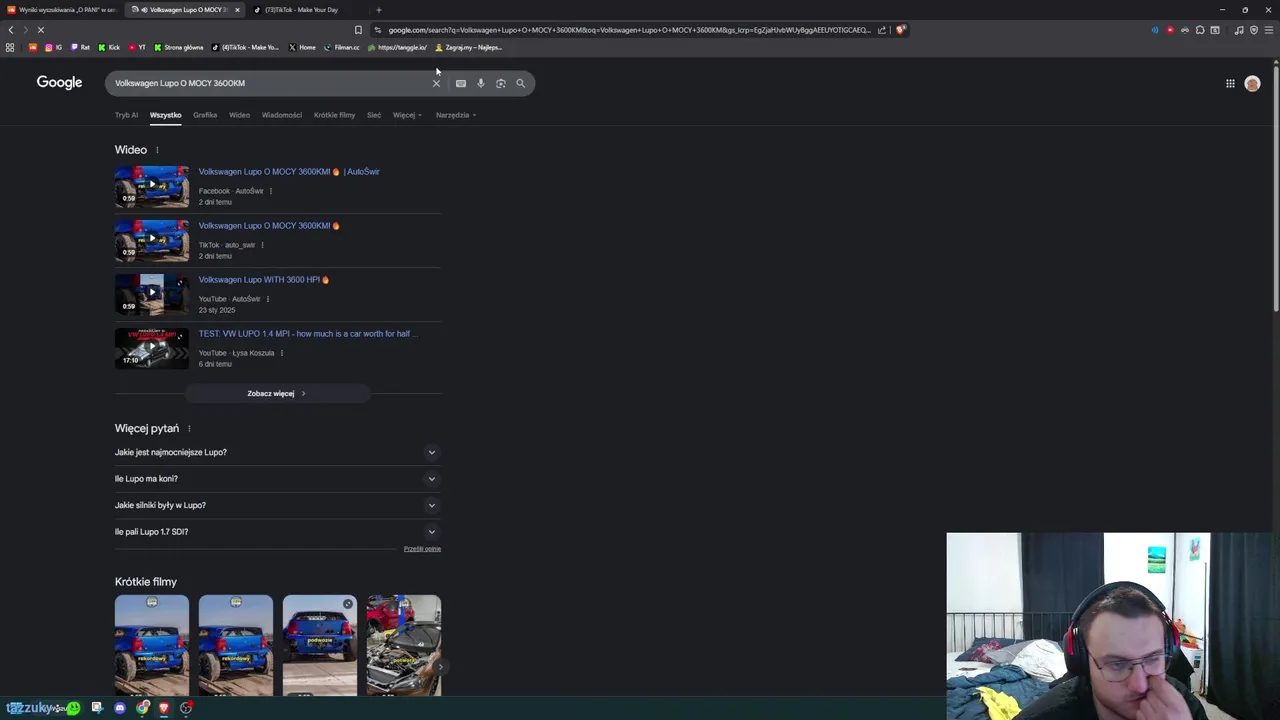Open options for Facebook AutoŚwir result
Image resolution: width=1280 pixels, height=720 pixels.
pyautogui.click(x=271, y=191)
